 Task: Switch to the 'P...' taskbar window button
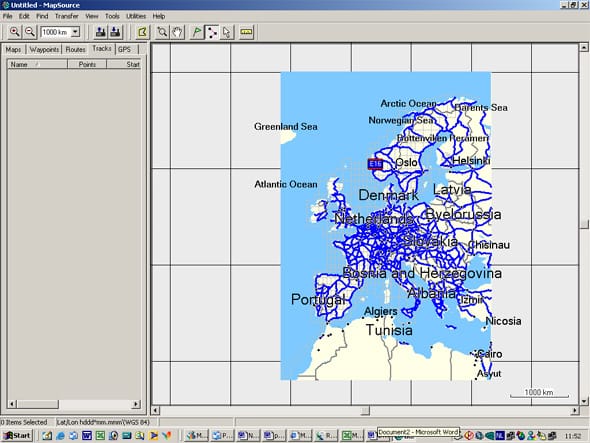point(222,435)
